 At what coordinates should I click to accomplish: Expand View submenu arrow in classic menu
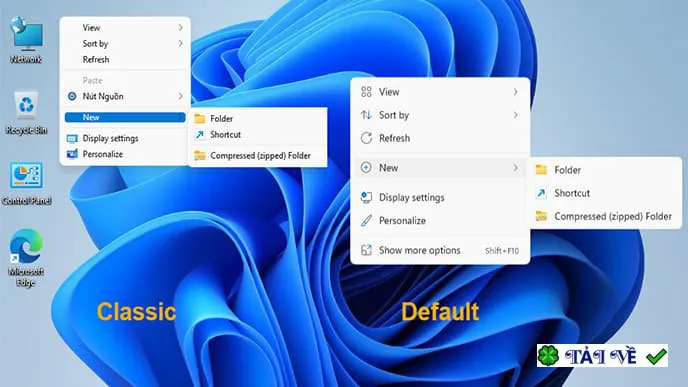point(180,28)
